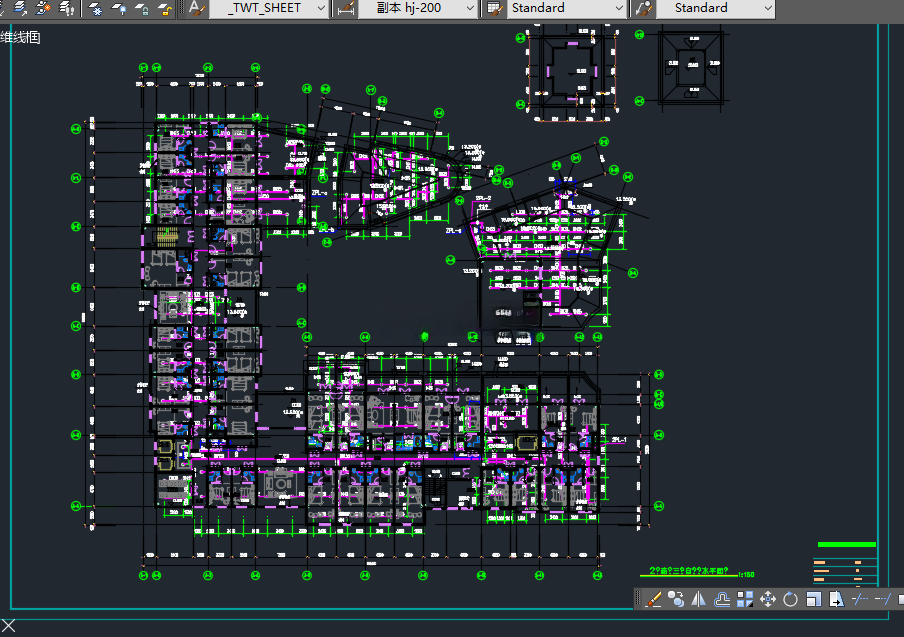Select the Erase tool in Modify toolbar
The image size is (904, 637).
click(653, 599)
